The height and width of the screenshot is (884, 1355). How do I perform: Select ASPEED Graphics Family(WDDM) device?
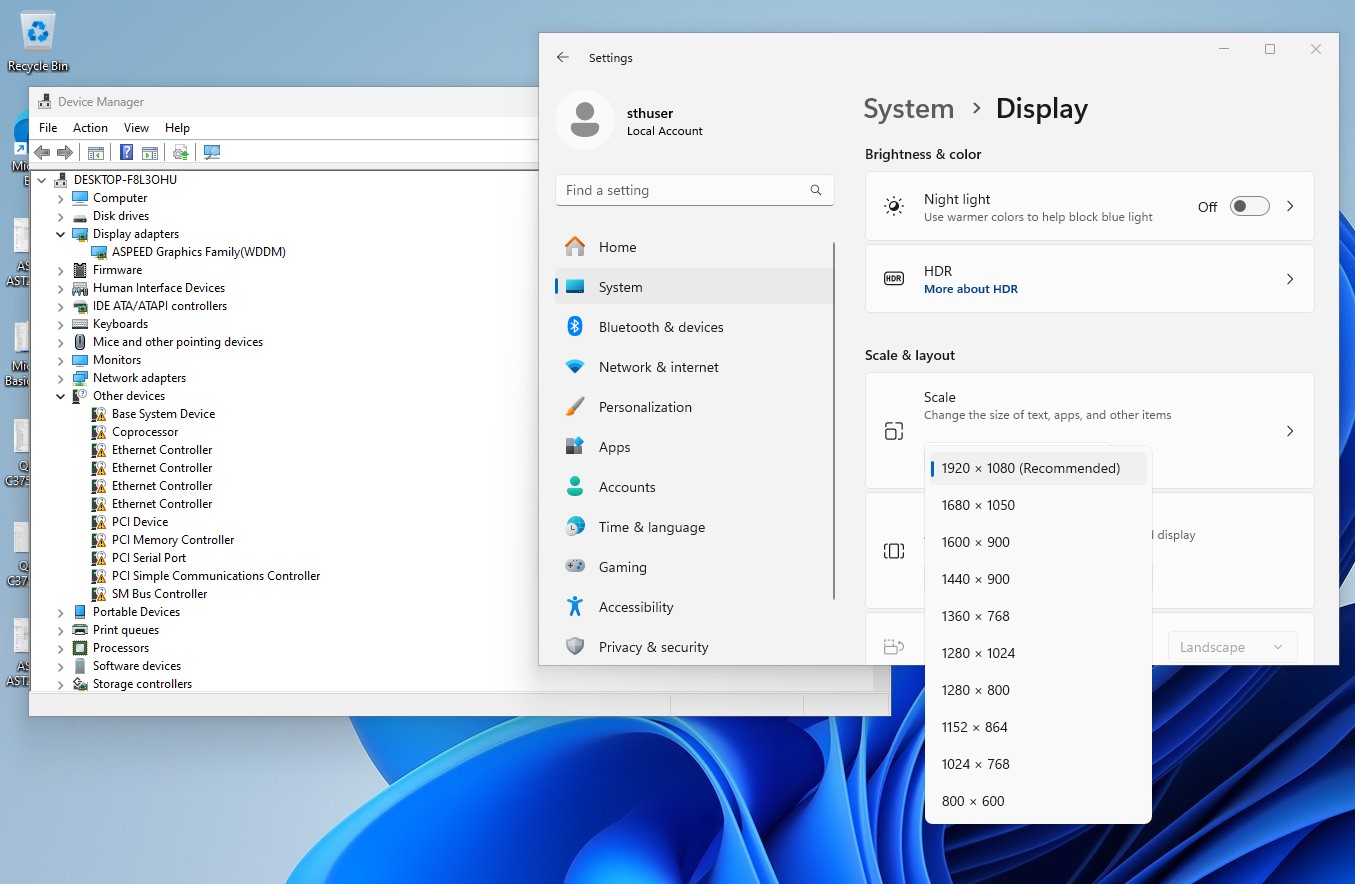click(x=198, y=252)
